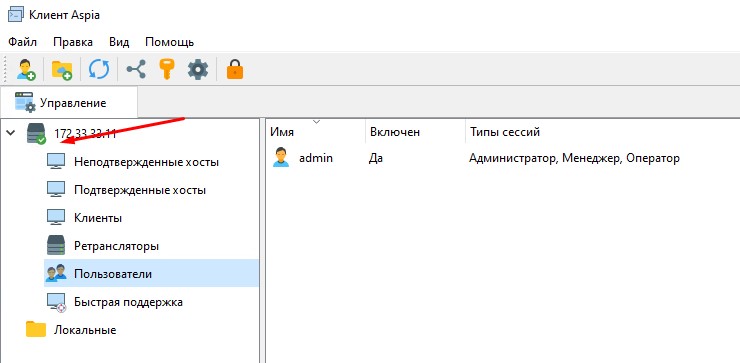740x363 pixels.
Task: Select Пользователи in the tree
Action: (113, 274)
